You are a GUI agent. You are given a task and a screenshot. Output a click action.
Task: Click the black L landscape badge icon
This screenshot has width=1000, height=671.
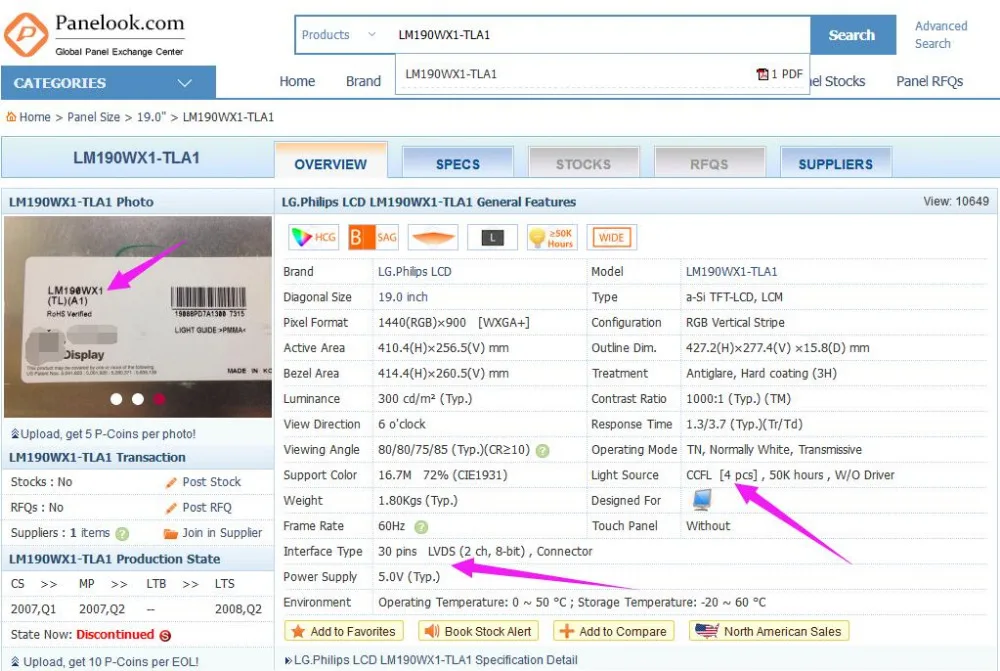[492, 237]
